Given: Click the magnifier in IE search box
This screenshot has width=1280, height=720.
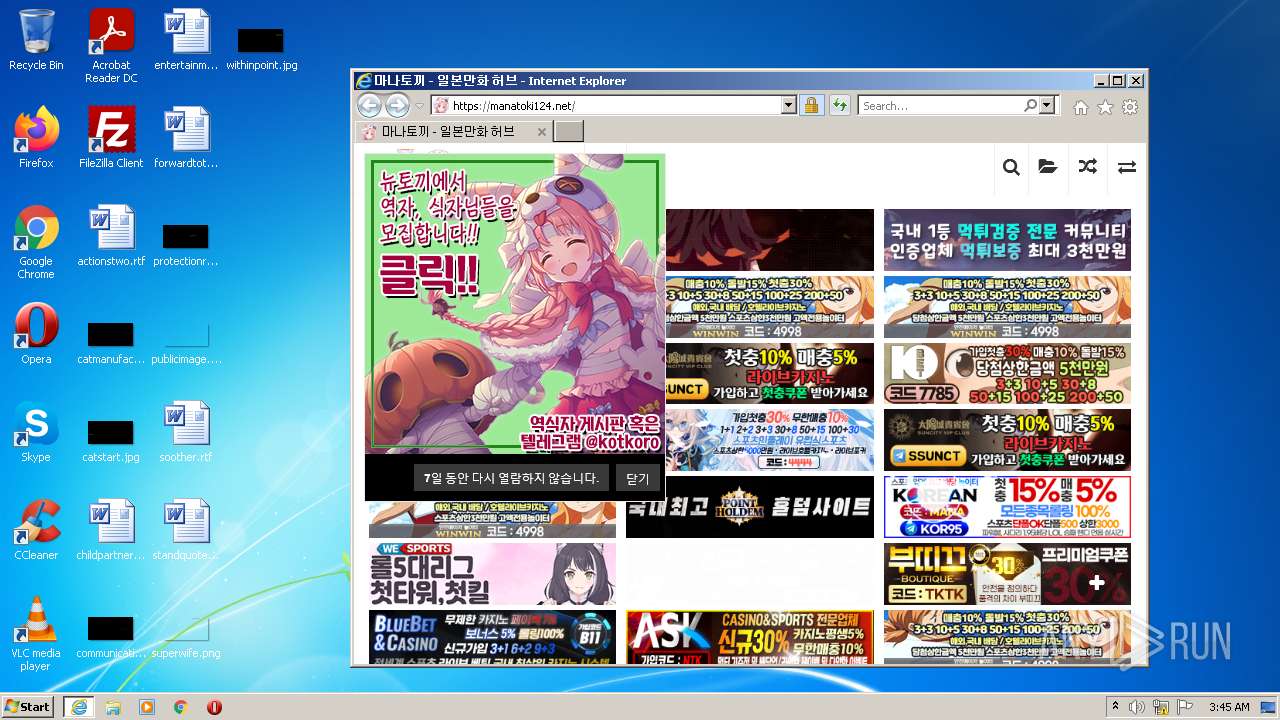Looking at the screenshot, I should click(1030, 105).
